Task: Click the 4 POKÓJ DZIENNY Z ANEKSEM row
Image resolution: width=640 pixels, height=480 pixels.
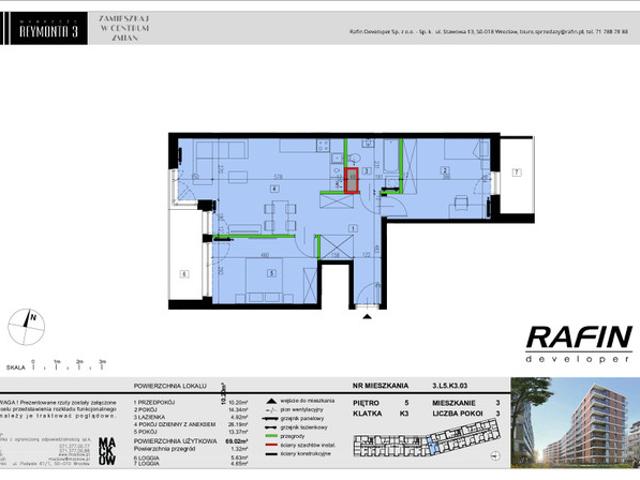Action: [x=191, y=424]
